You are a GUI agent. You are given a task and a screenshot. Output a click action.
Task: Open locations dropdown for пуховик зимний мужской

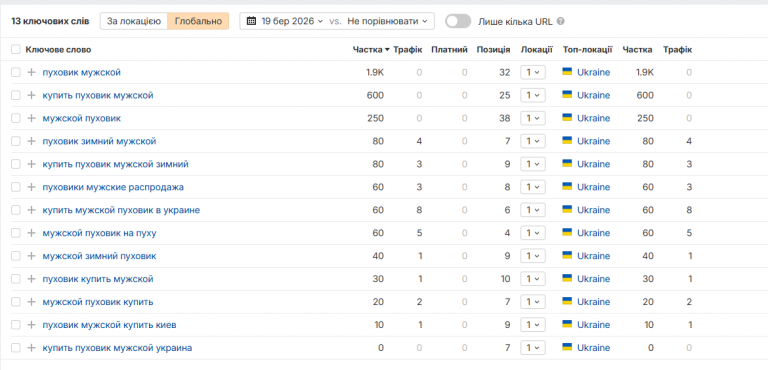533,141
